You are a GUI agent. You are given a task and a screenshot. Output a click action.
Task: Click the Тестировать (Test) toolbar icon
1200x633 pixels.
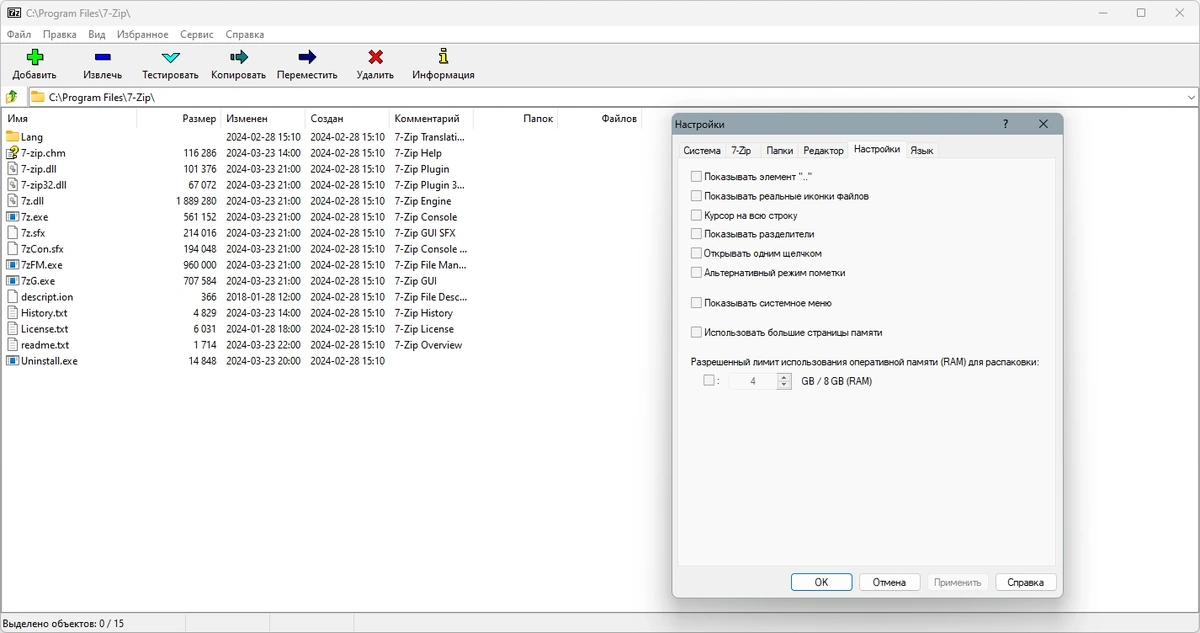(x=170, y=57)
